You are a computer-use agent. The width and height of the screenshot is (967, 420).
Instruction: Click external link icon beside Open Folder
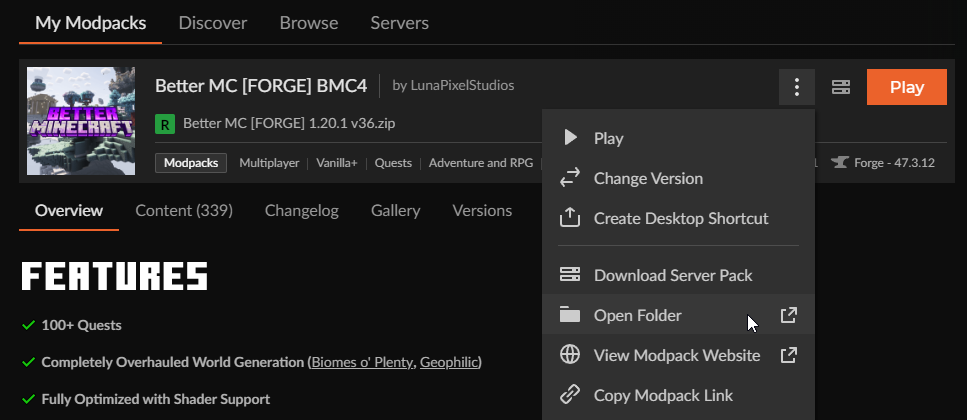click(789, 315)
